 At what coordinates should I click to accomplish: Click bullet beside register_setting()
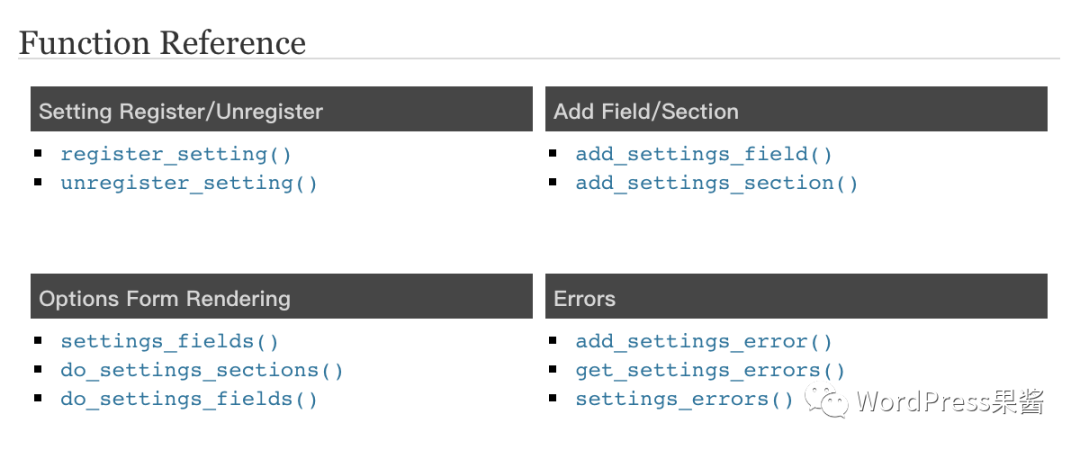click(38, 152)
